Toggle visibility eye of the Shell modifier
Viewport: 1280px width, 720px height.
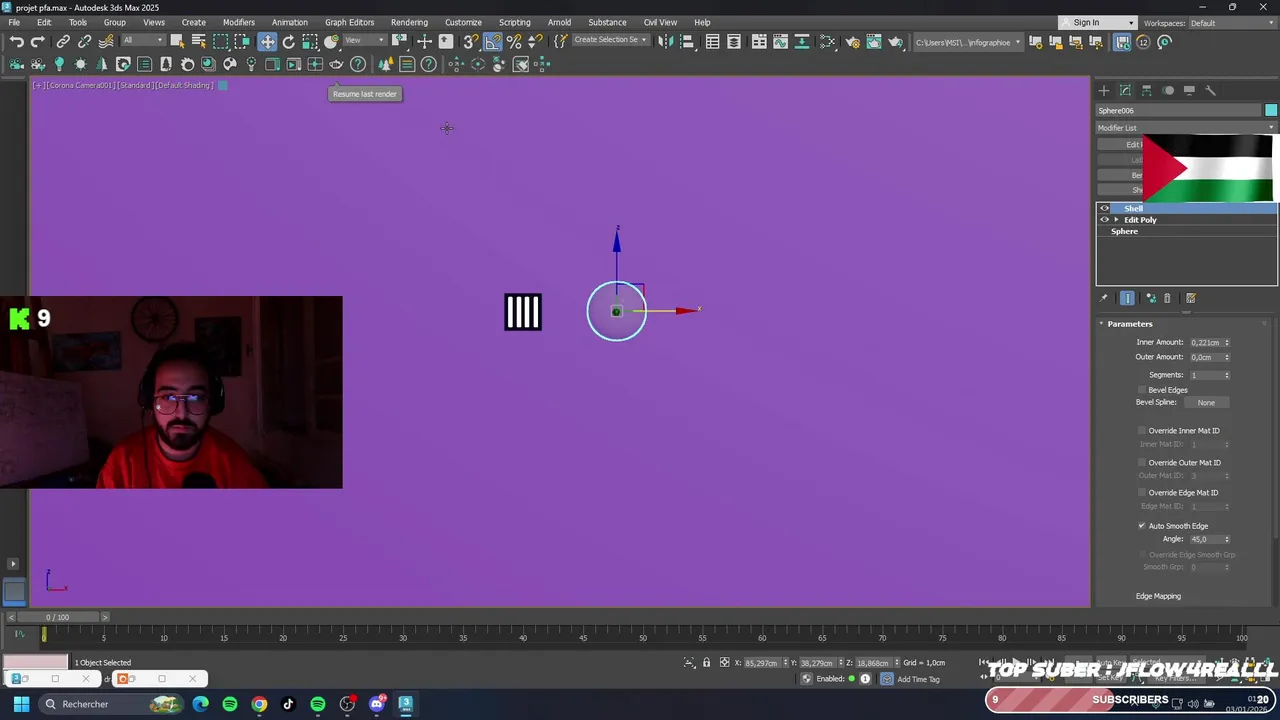pos(1105,209)
